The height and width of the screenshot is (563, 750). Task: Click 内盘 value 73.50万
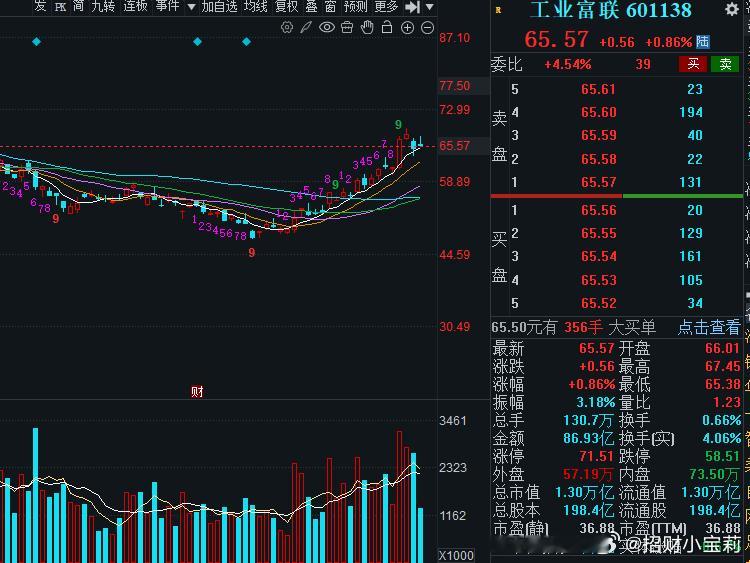point(714,474)
